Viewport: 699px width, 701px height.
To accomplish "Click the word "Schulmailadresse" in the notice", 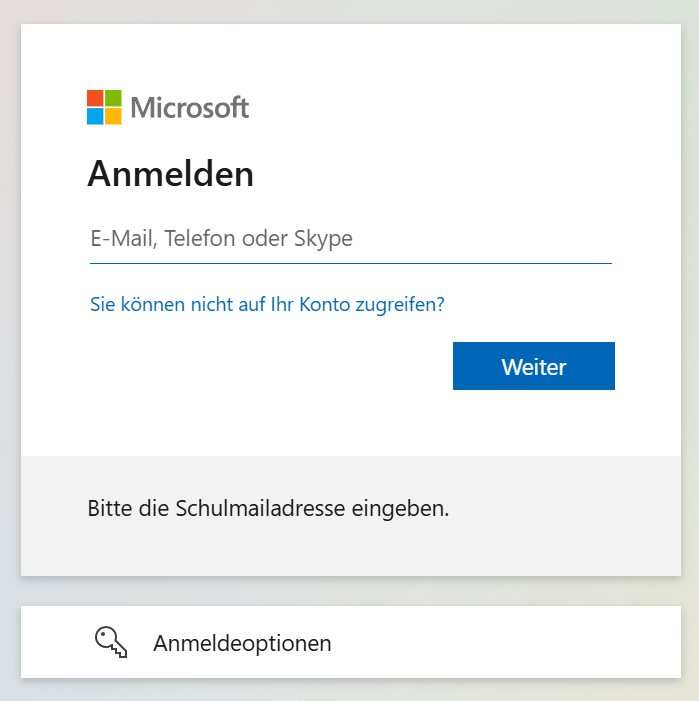I will pos(260,508).
